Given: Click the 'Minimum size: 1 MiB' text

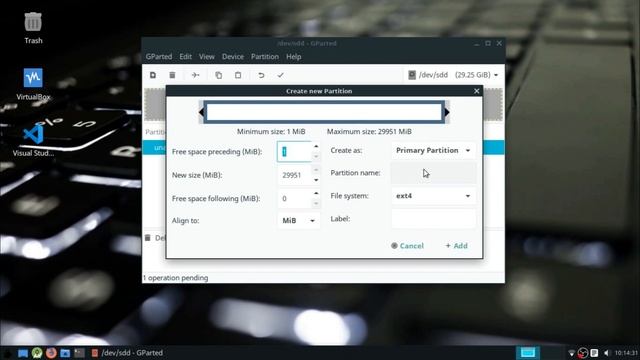Looking at the screenshot, I should pos(271,131).
